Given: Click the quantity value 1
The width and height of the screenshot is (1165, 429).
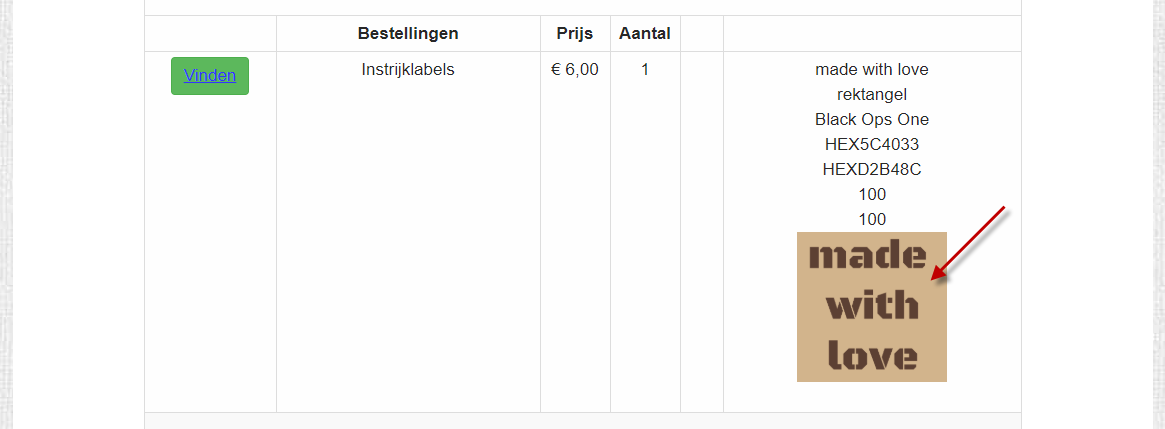Looking at the screenshot, I should [645, 70].
